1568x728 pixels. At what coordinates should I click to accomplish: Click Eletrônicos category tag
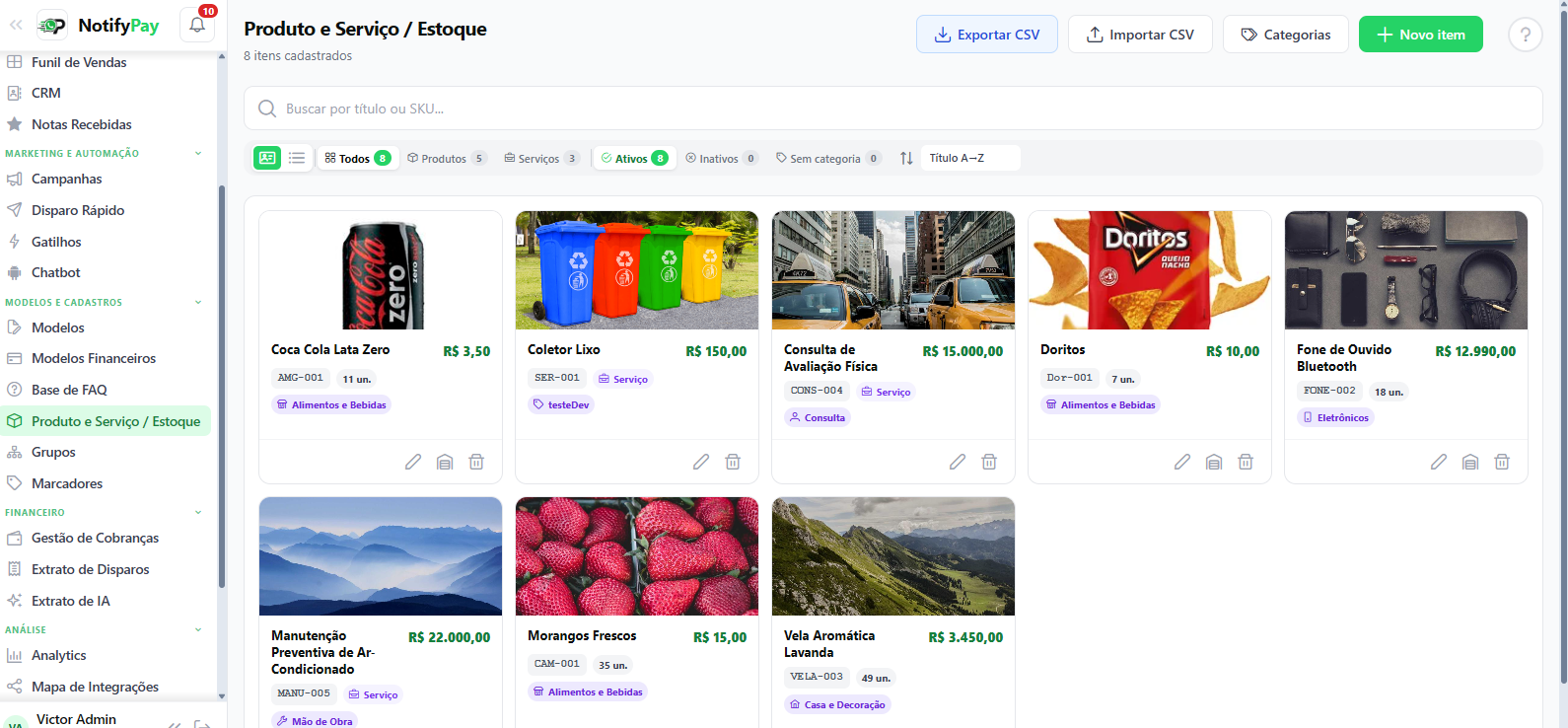(1335, 417)
